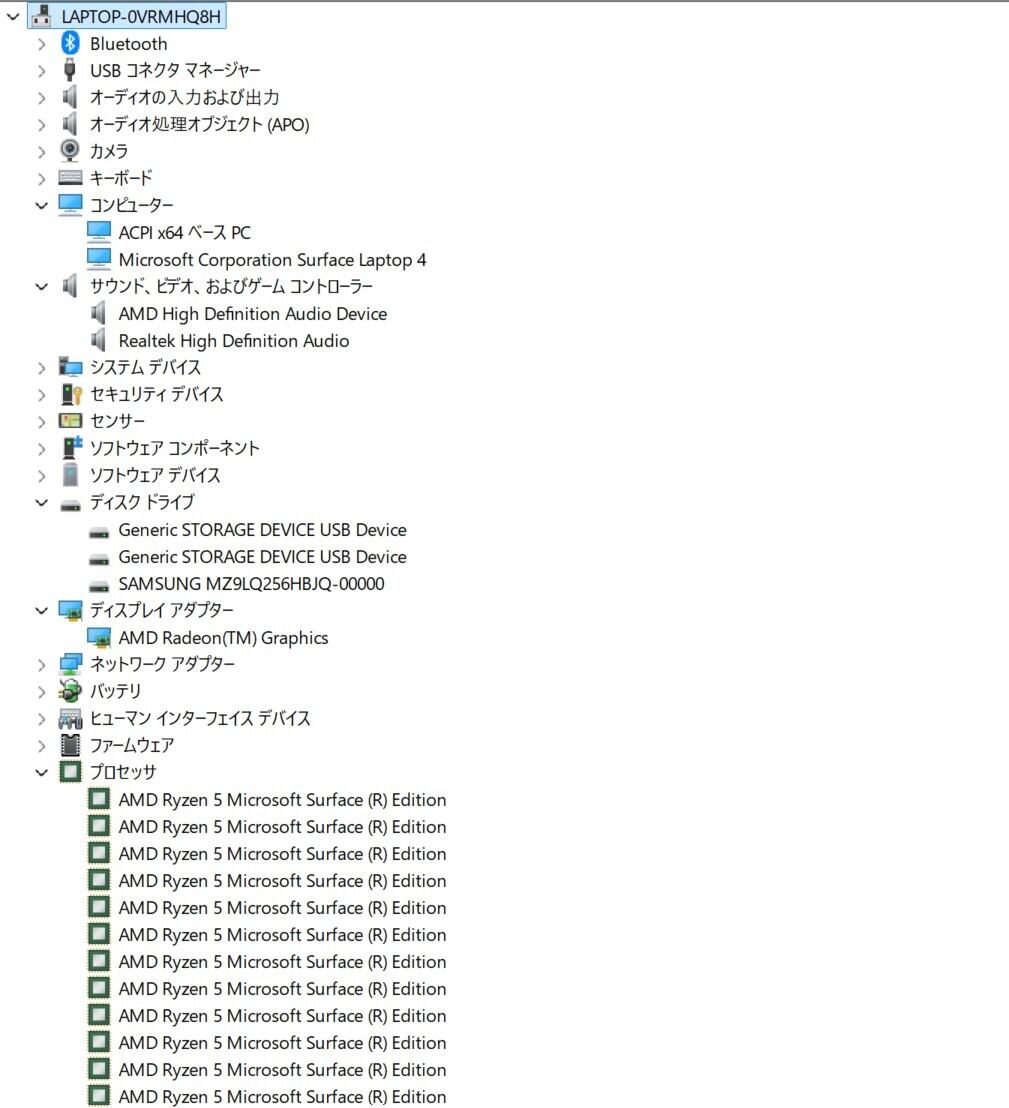Click the webcam icon beside カメラ
This screenshot has height=1108, width=1009.
click(70, 151)
